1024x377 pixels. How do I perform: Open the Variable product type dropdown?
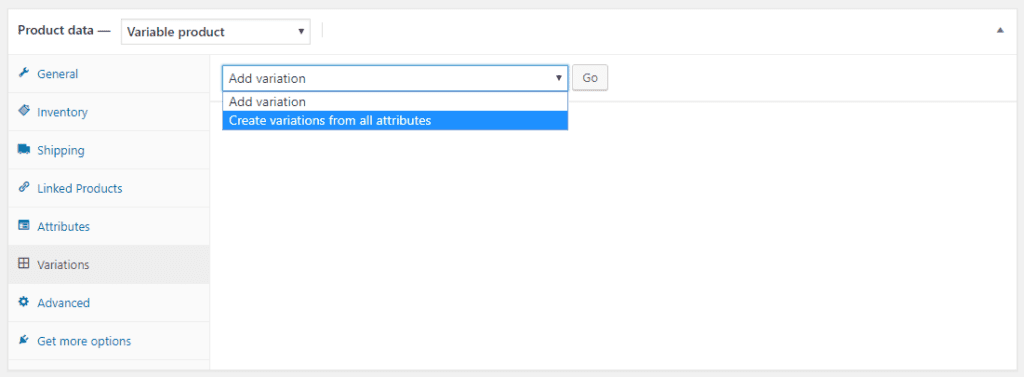[x=216, y=31]
